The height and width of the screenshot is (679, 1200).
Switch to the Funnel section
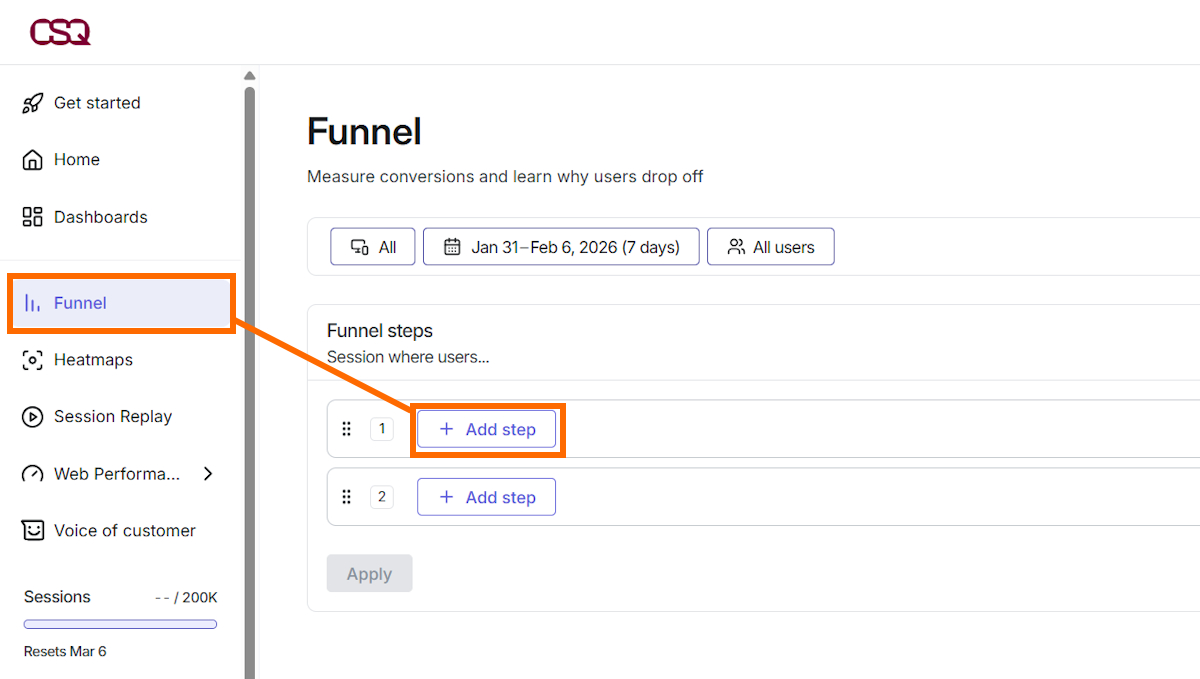(80, 302)
